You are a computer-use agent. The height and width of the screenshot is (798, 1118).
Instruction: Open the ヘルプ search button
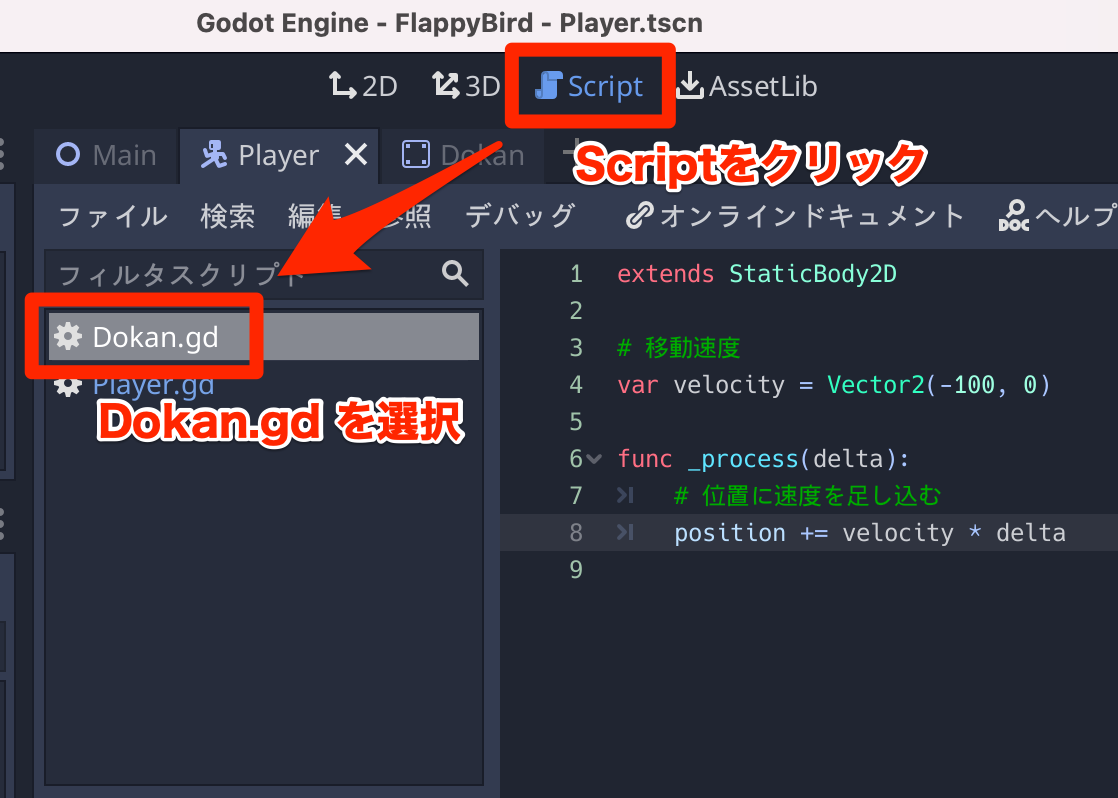[1058, 216]
